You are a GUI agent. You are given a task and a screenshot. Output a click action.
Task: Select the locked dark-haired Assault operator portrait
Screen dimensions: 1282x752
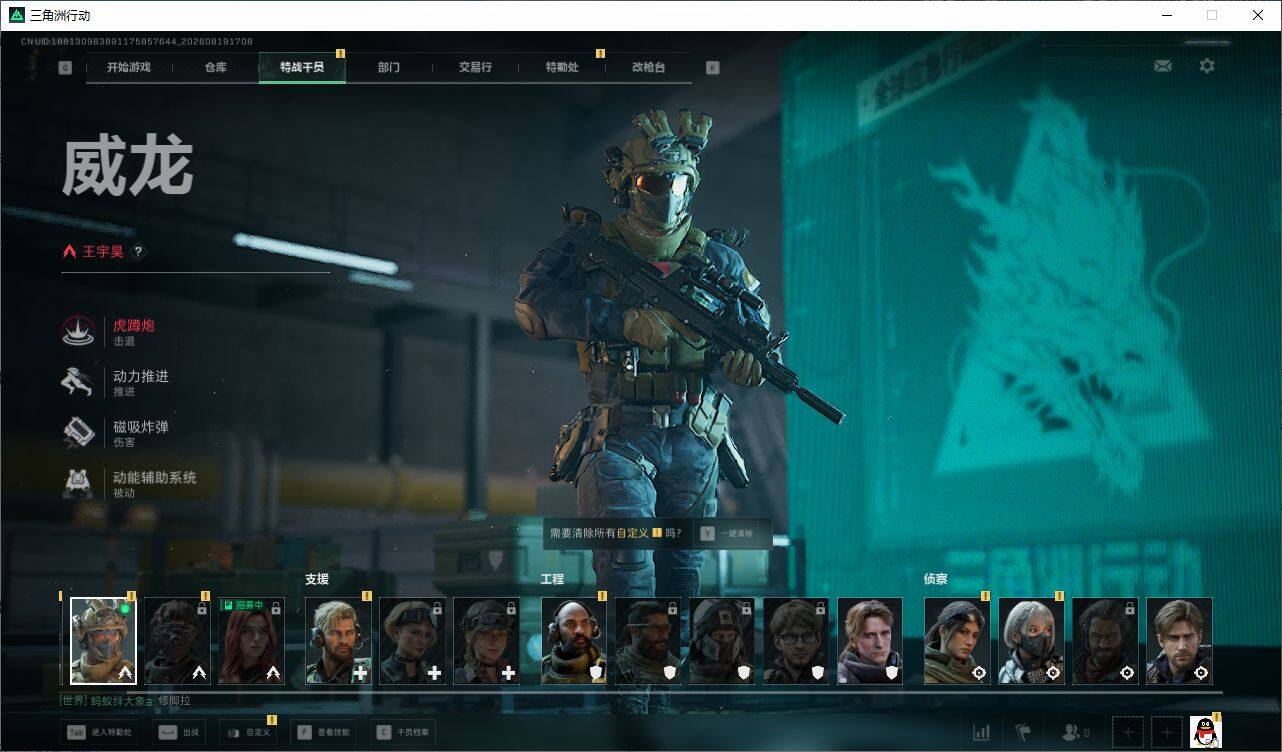[177, 641]
